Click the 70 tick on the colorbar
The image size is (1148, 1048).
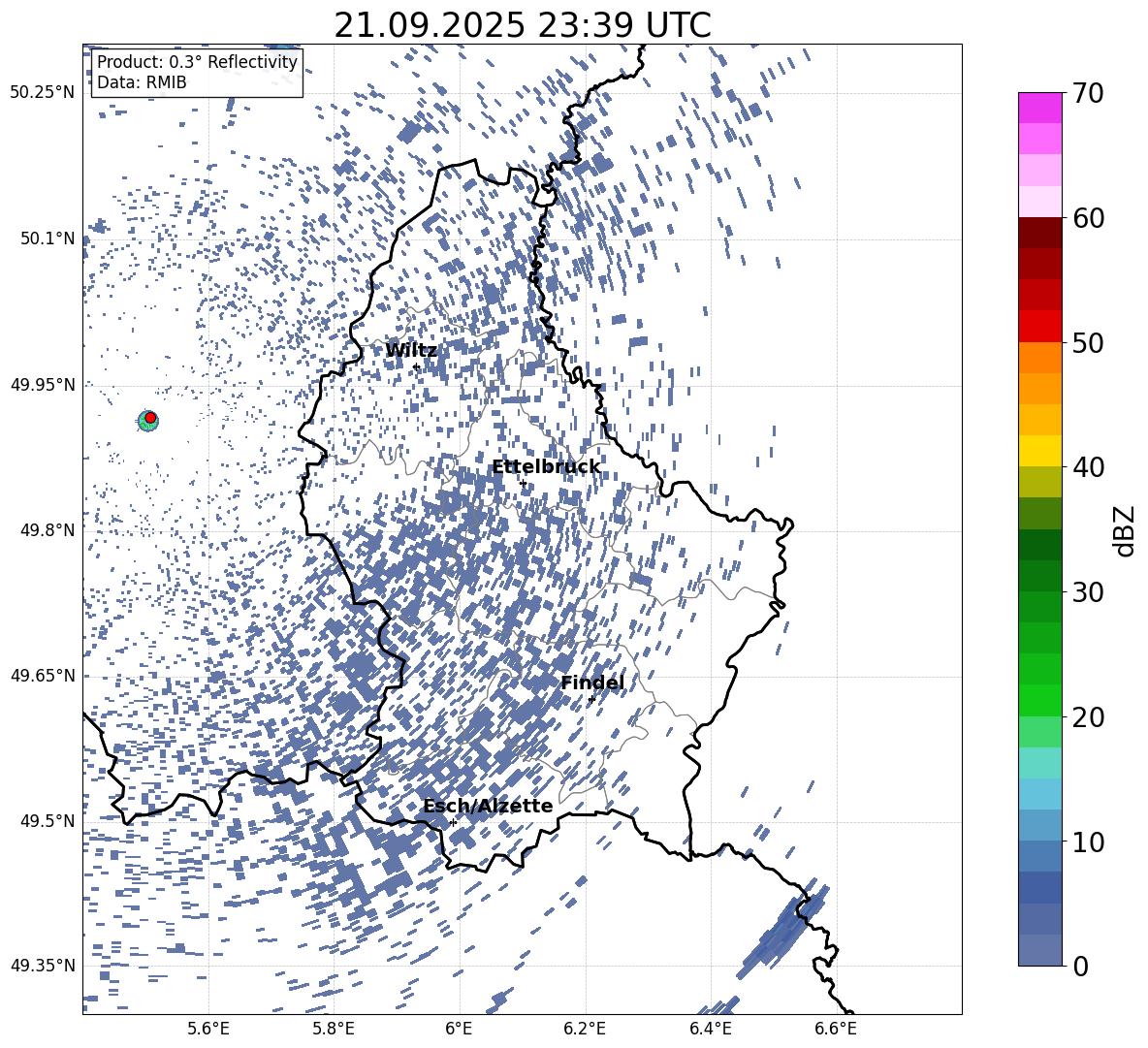1087,94
